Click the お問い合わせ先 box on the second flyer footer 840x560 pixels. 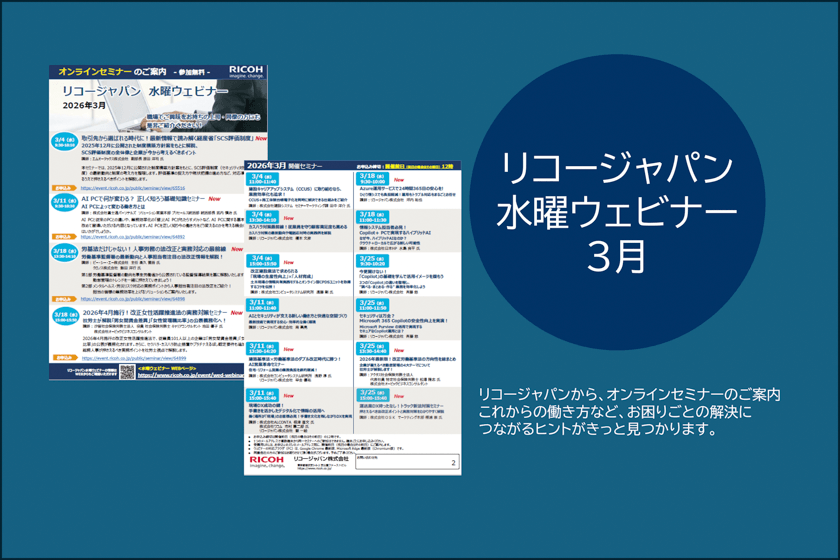(407, 461)
